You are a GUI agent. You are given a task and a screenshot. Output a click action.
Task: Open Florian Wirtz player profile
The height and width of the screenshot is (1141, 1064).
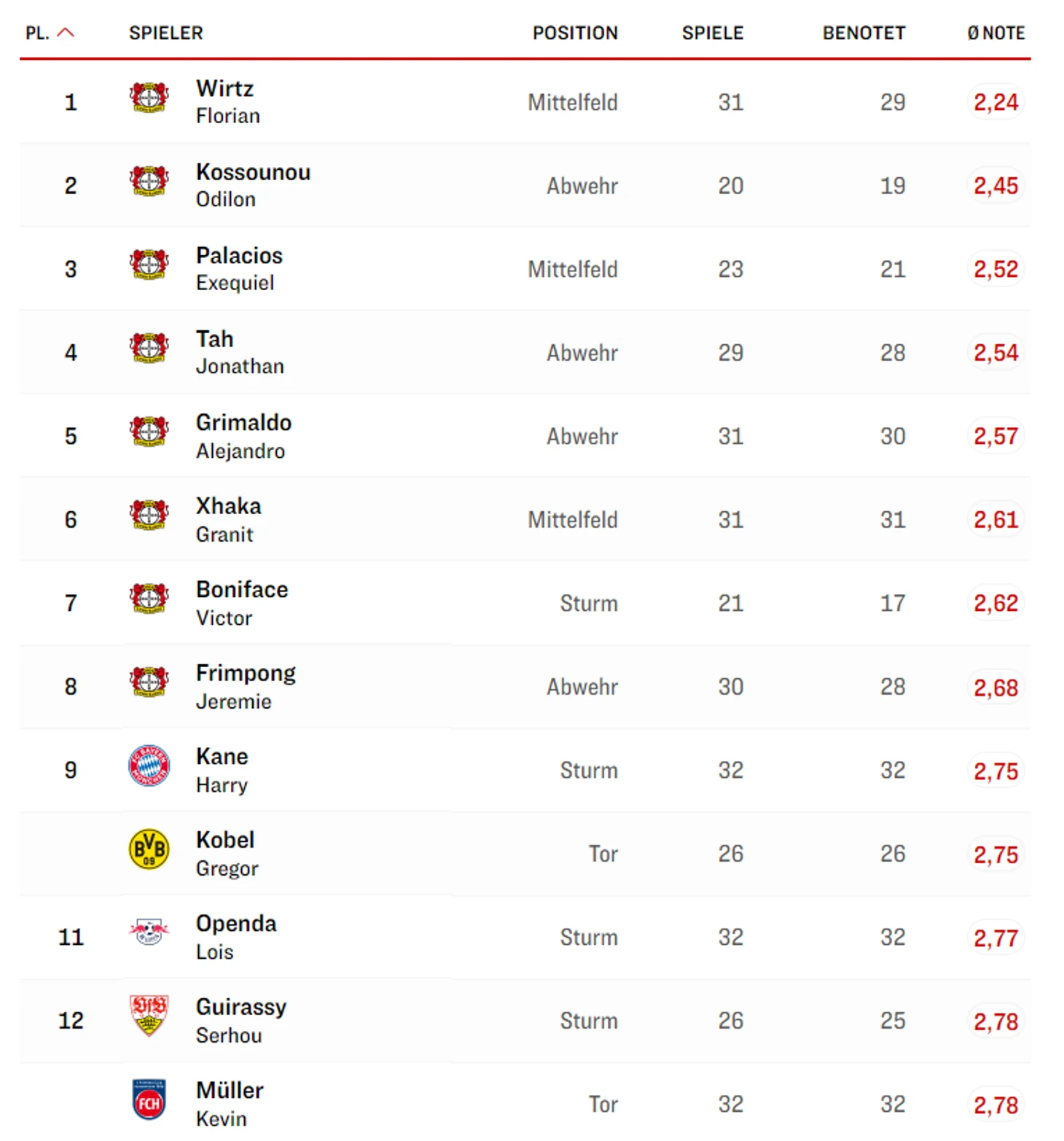point(228,102)
